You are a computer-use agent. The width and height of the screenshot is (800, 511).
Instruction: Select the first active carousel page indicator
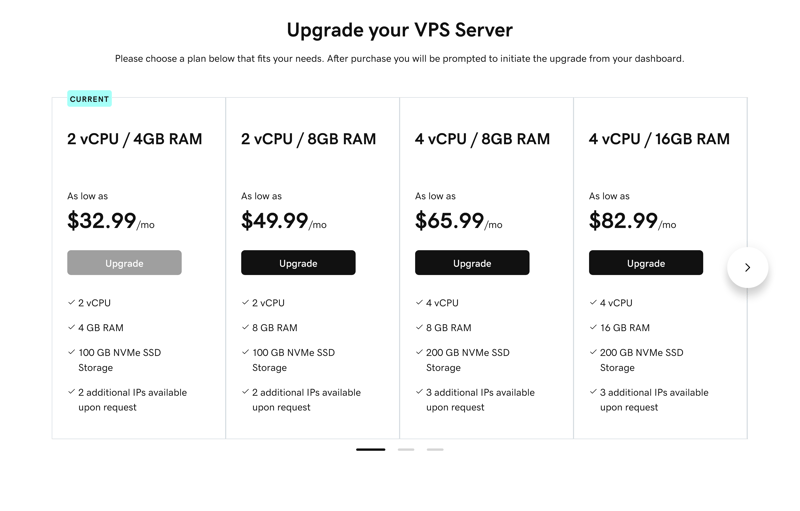[x=370, y=450]
